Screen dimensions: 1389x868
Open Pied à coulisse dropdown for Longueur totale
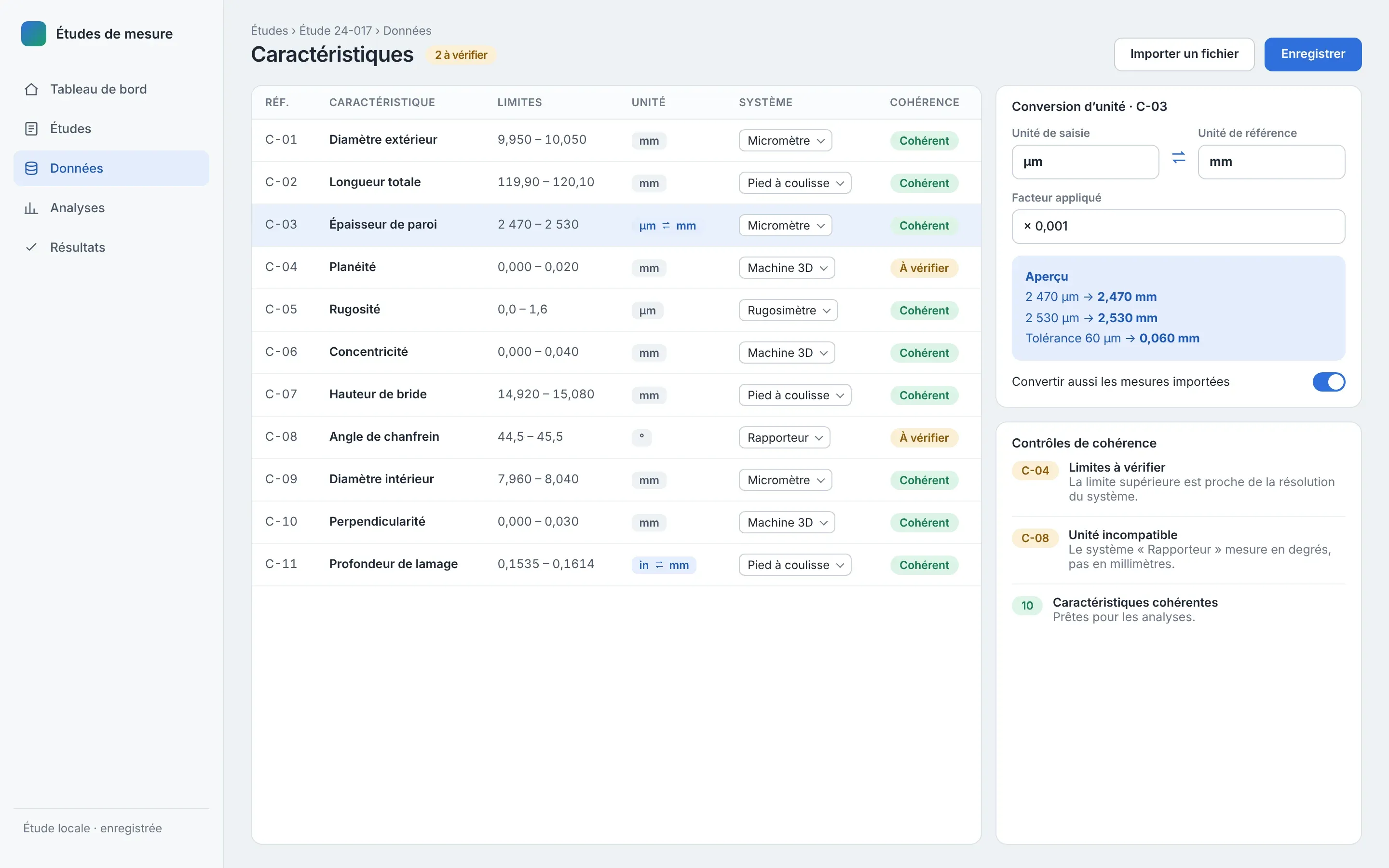pyautogui.click(x=794, y=183)
